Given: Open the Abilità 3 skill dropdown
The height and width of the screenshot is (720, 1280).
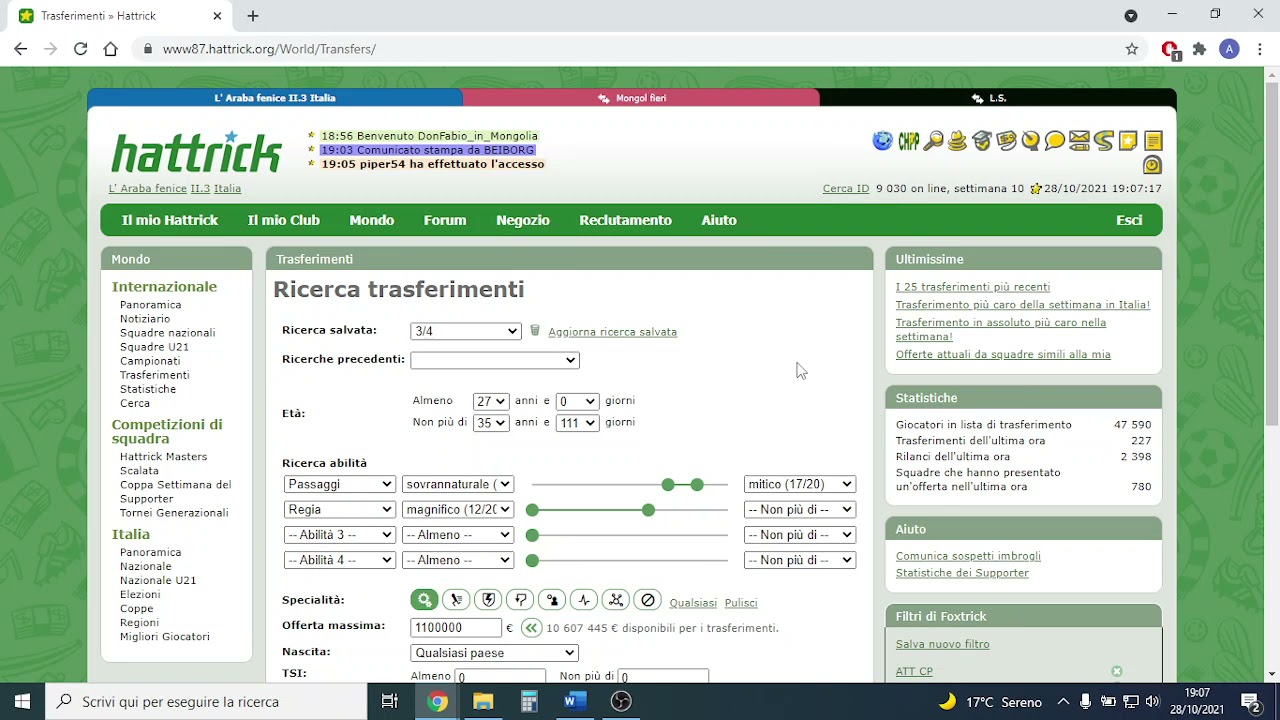Looking at the screenshot, I should click(x=340, y=535).
